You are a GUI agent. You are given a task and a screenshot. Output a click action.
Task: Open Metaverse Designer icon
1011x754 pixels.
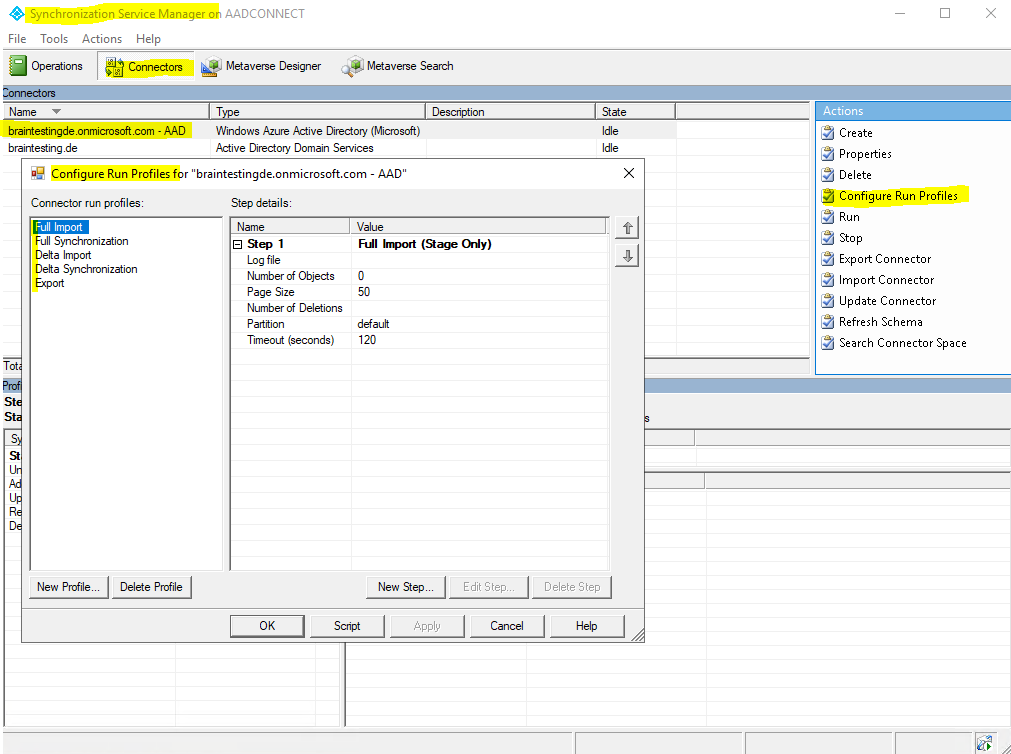(211, 66)
